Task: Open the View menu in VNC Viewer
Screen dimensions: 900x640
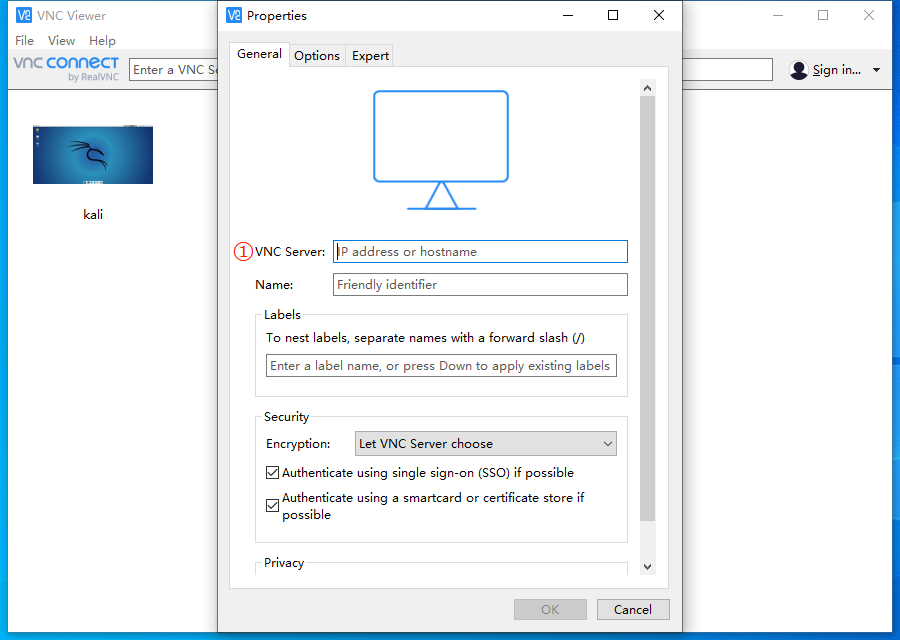Action: [x=61, y=41]
